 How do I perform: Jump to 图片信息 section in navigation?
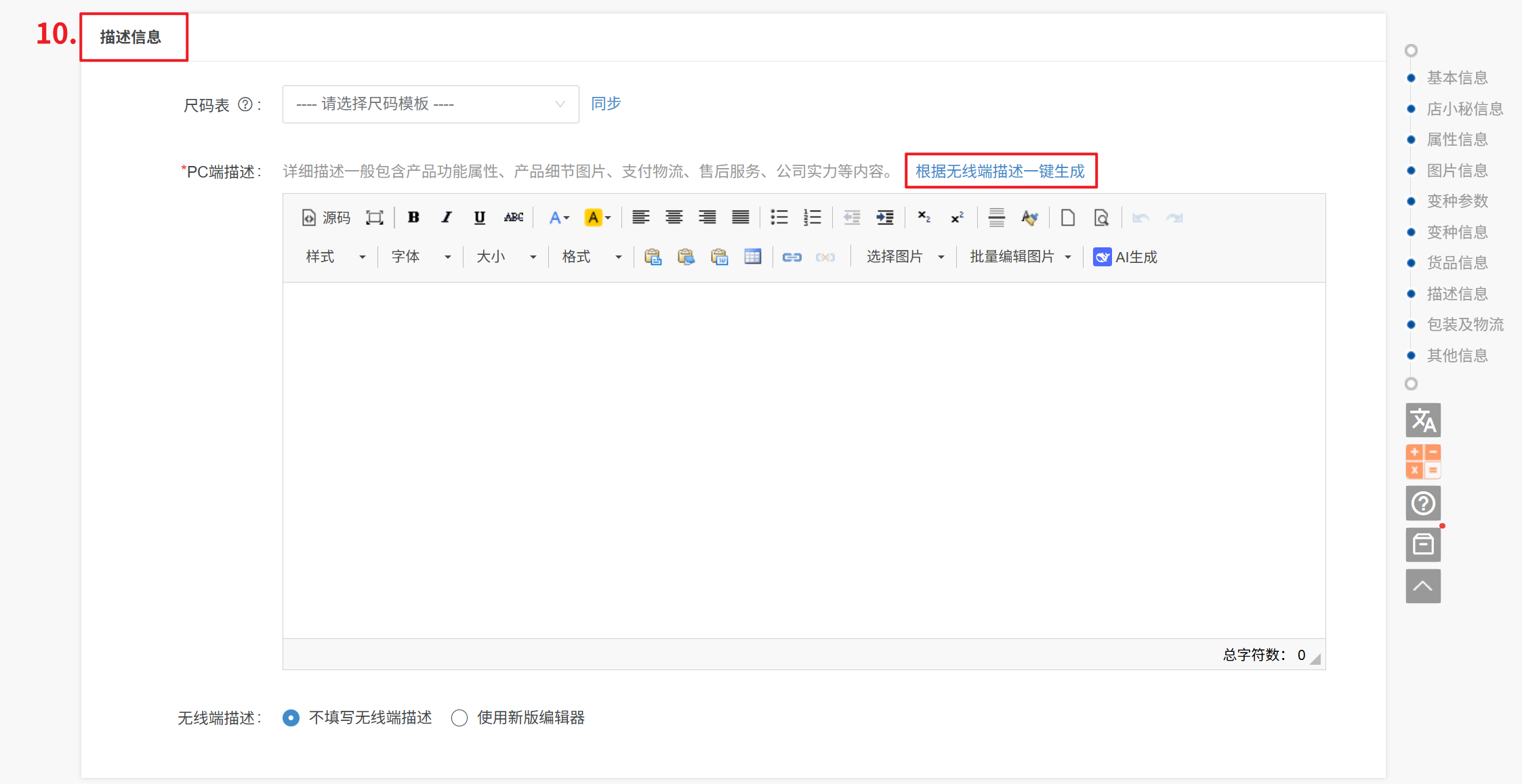(x=1457, y=171)
